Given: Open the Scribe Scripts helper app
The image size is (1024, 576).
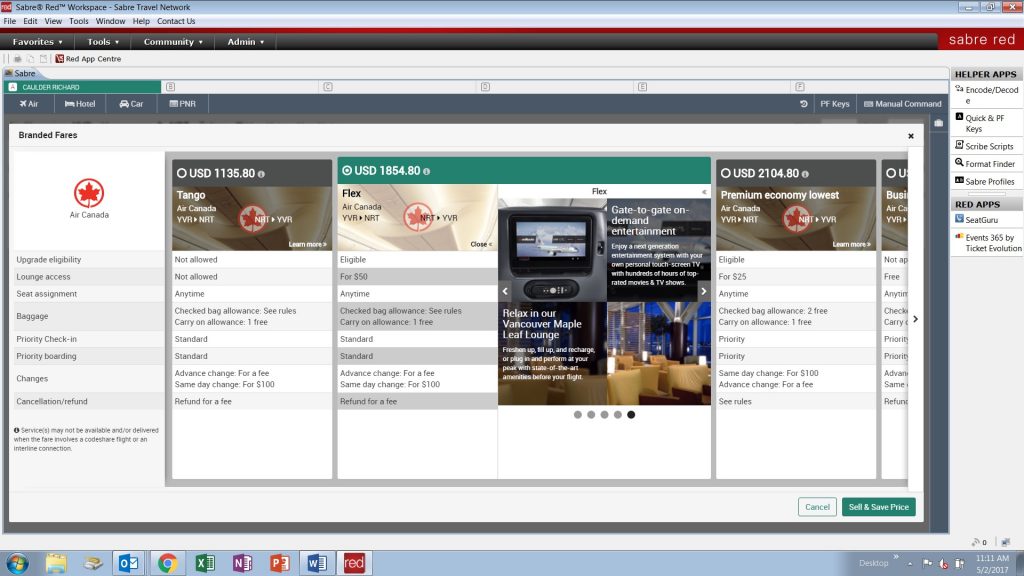Looking at the screenshot, I should coord(988,146).
